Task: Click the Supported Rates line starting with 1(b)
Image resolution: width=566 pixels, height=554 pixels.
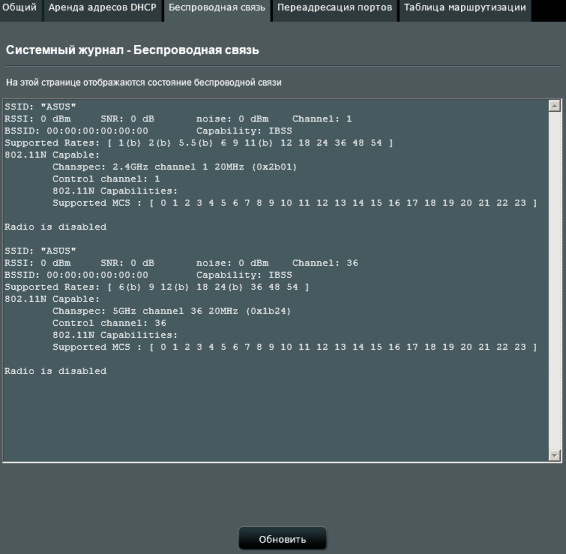Action: [x=199, y=143]
